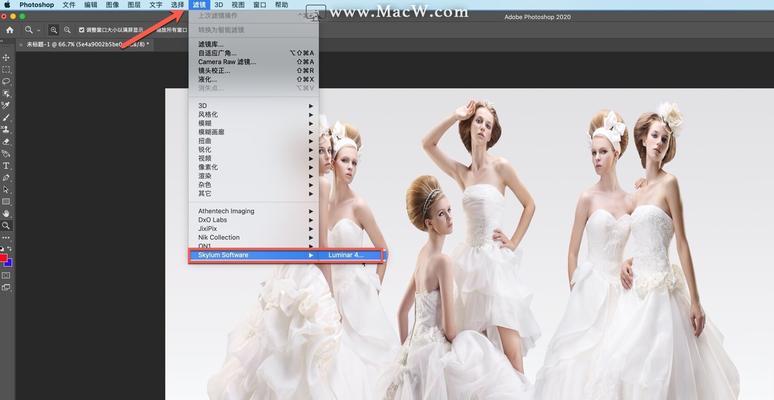Viewport: 774px width, 400px height.
Task: Select the Clone Stamp tool
Action: point(6,129)
